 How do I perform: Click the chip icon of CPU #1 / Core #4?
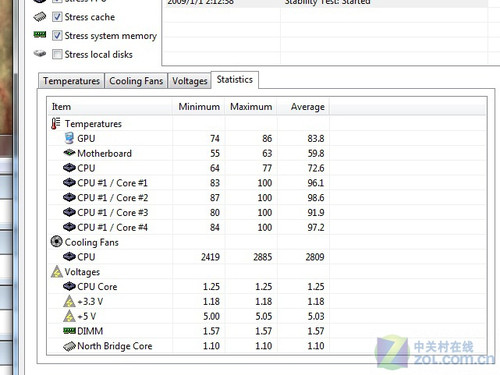tap(69, 227)
